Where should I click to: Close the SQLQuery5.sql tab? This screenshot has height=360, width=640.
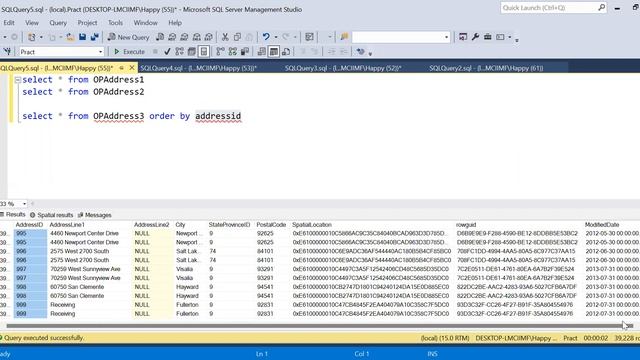[x=132, y=68]
